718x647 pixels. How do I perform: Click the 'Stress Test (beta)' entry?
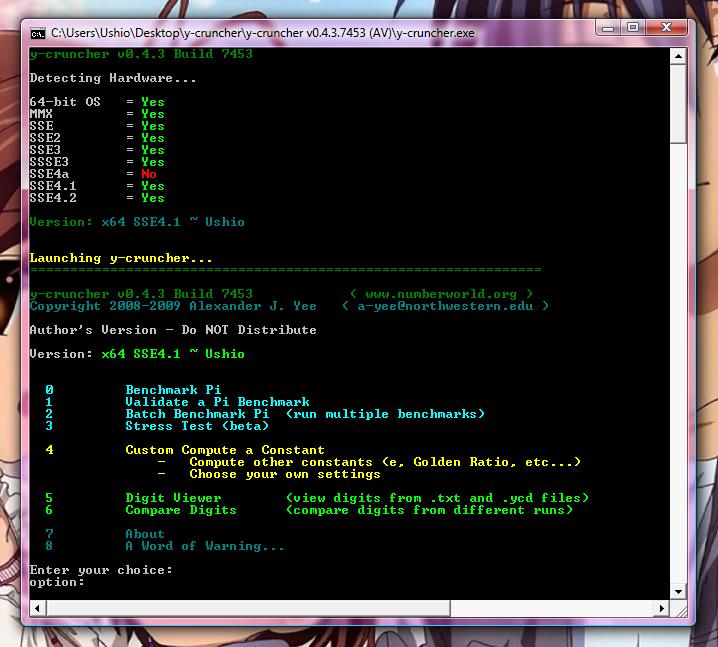pyautogui.click(x=197, y=426)
